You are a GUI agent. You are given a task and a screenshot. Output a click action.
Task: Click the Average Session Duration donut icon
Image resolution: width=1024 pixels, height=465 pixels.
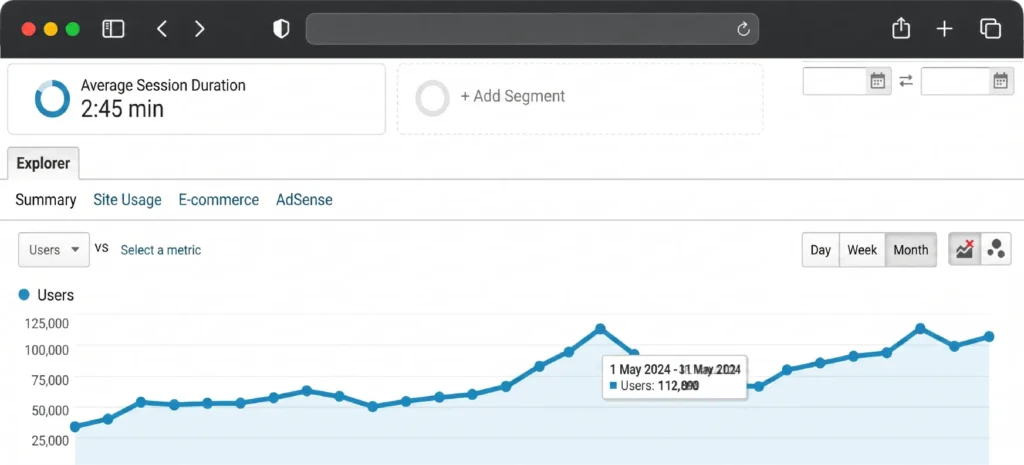(52, 99)
